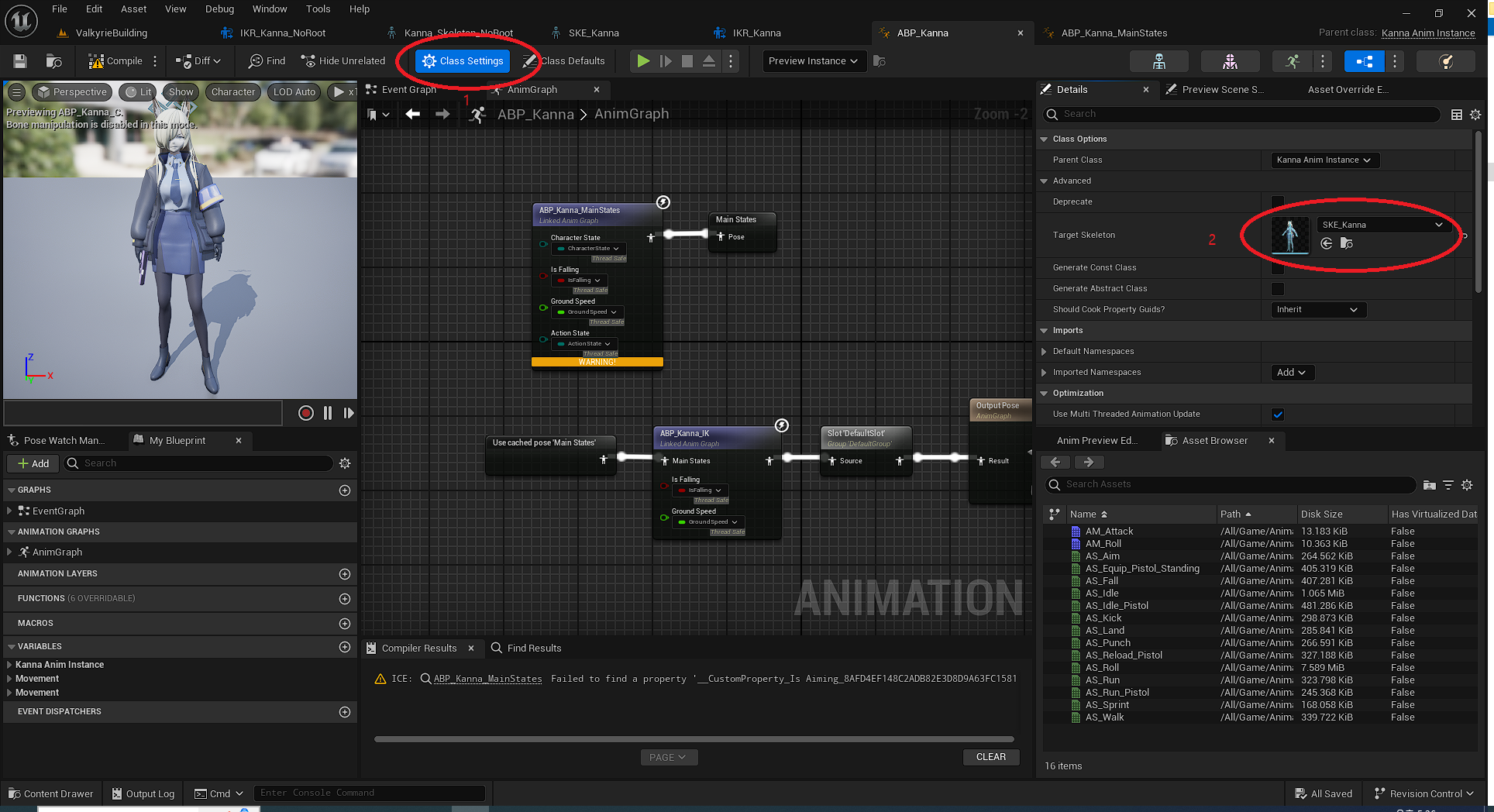This screenshot has width=1494, height=812.
Task: Click Browse to asset in Content Browser icon
Action: tap(53, 61)
